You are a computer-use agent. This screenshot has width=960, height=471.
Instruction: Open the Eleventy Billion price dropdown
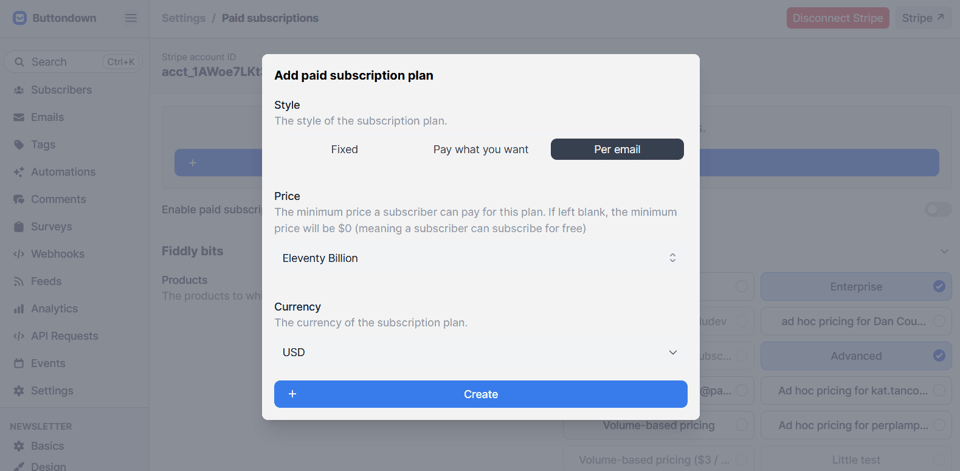point(480,258)
